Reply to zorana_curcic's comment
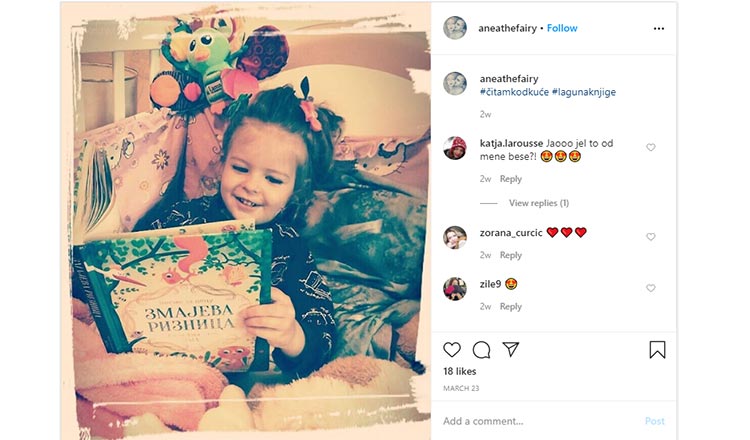 click(510, 255)
